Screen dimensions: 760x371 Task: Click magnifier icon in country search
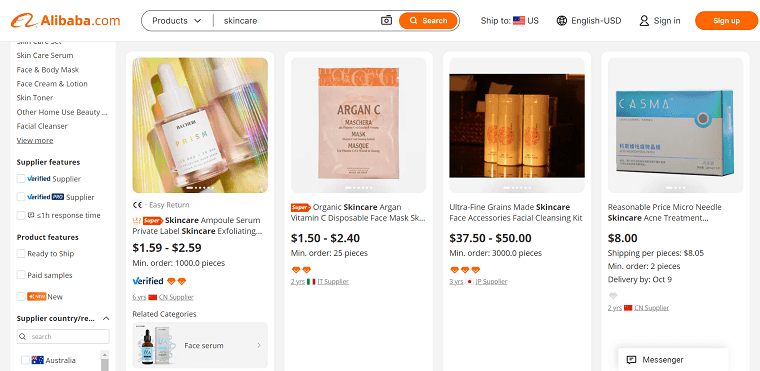tap(22, 337)
